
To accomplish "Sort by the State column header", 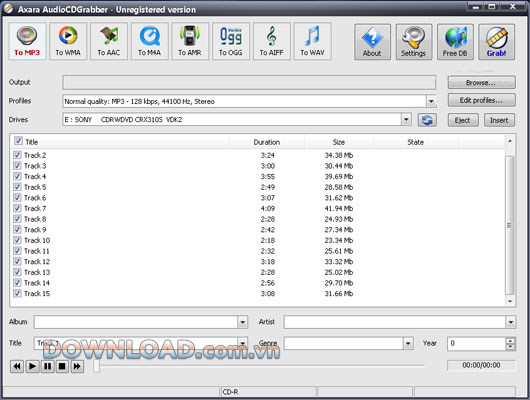I will 415,142.
